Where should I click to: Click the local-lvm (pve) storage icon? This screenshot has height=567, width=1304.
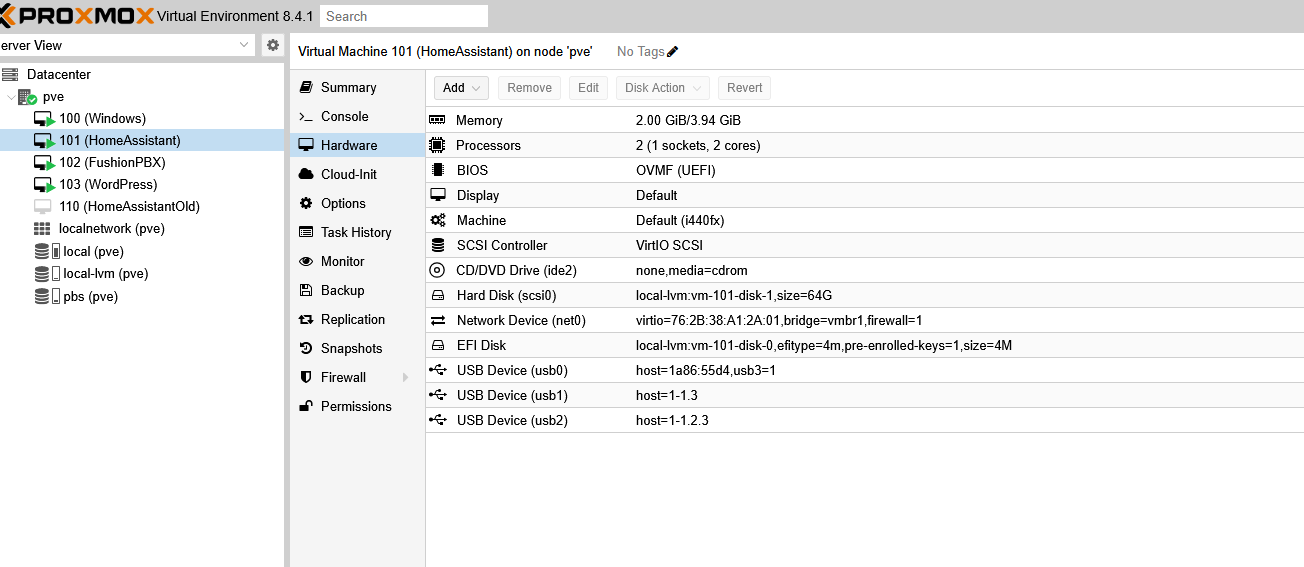pos(47,273)
